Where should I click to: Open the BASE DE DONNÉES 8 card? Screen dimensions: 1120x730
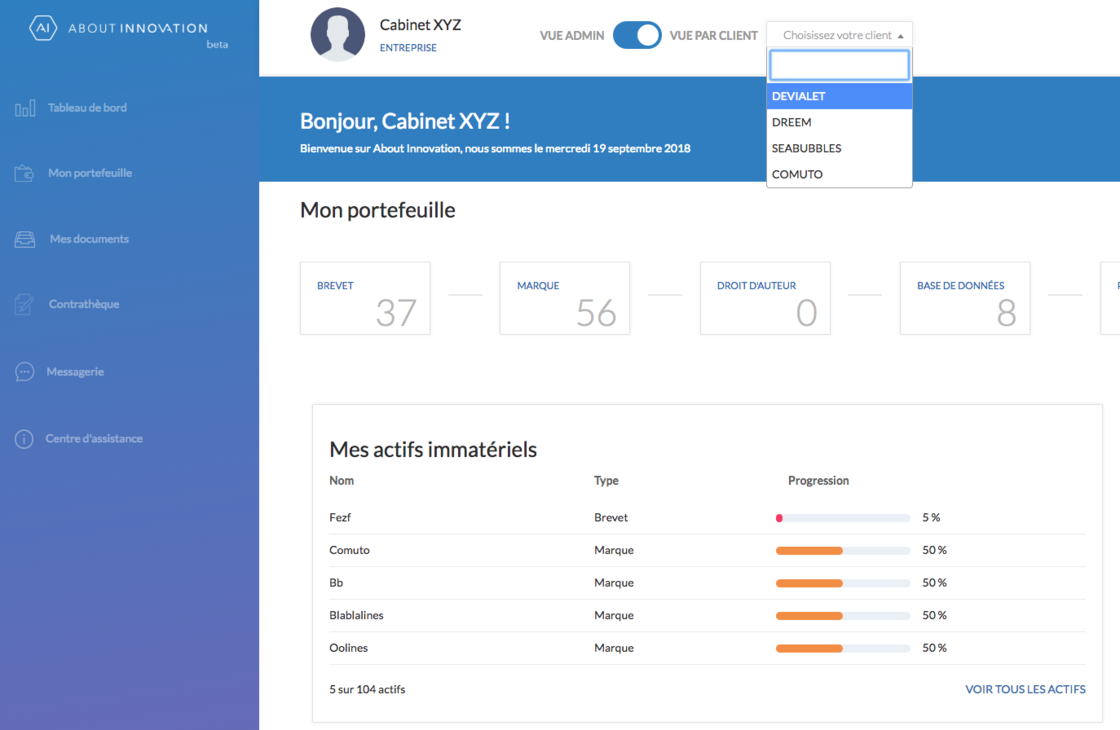click(x=965, y=298)
